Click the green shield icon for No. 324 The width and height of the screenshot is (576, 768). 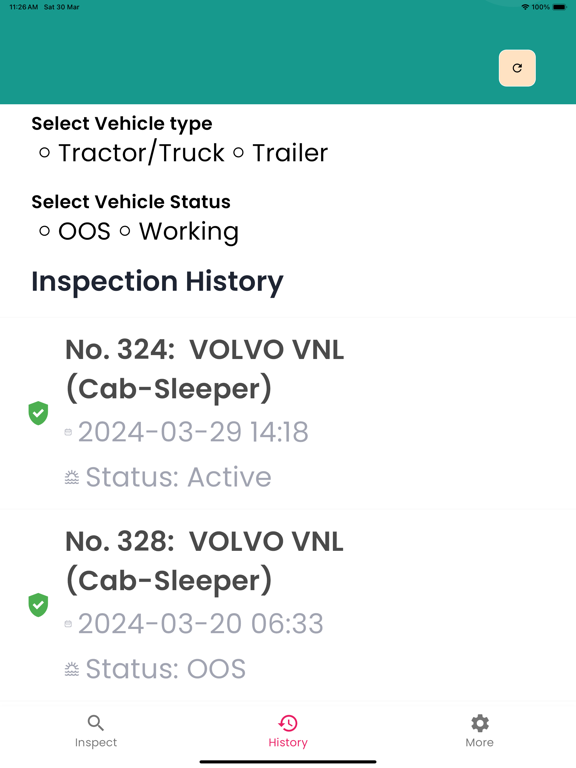(x=38, y=413)
